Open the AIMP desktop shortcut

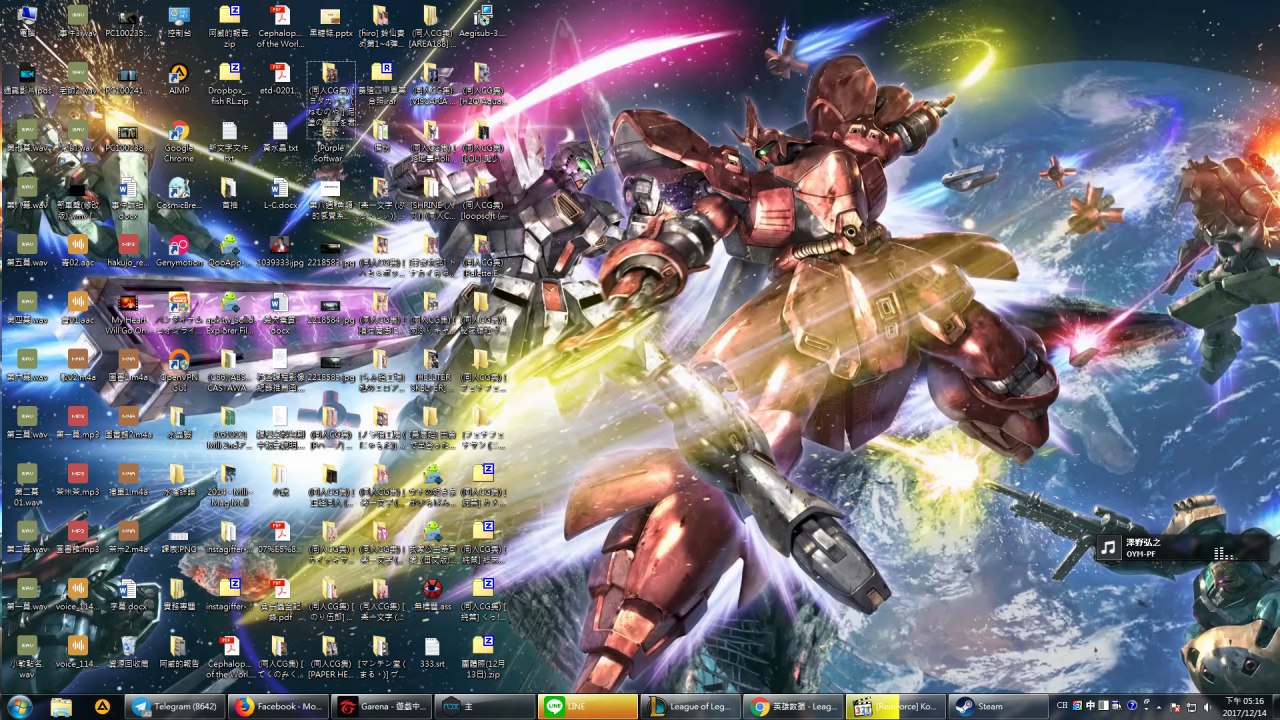click(179, 76)
